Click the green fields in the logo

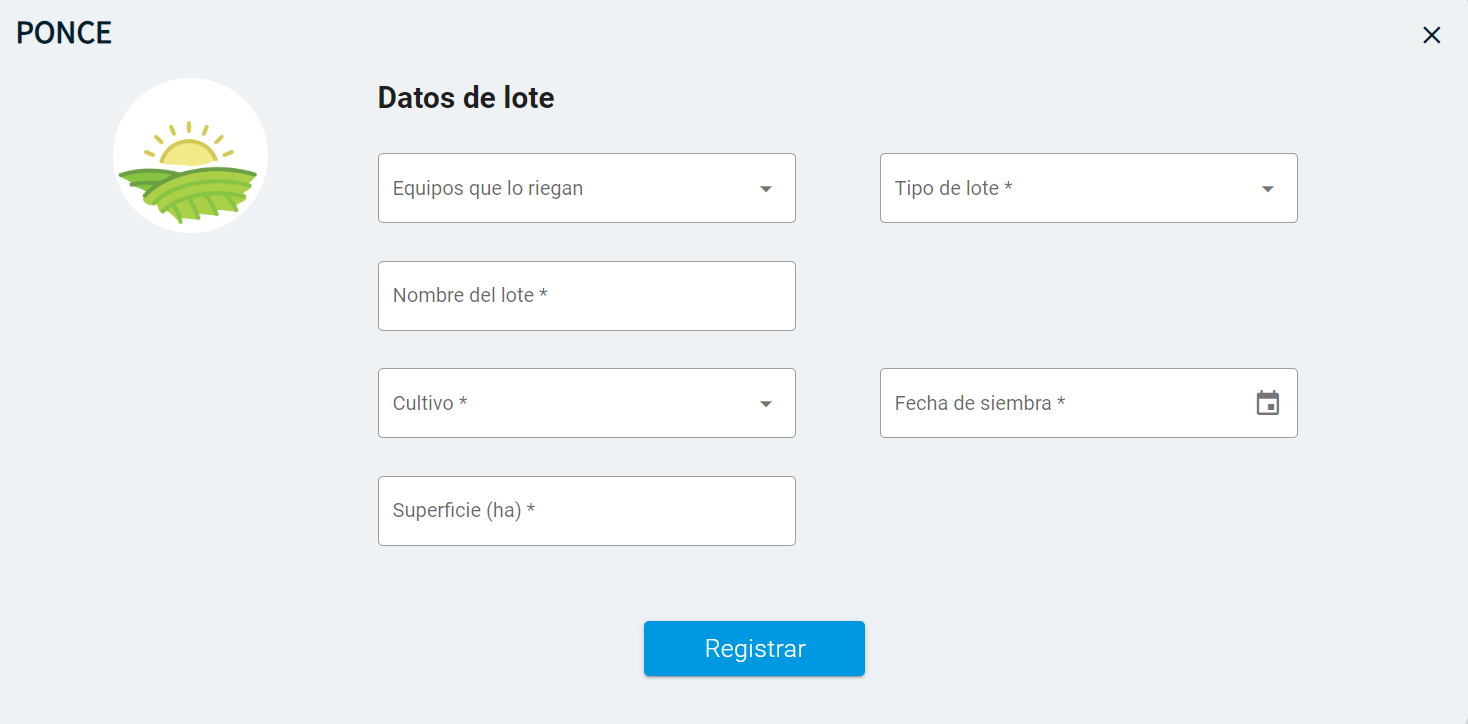click(x=190, y=192)
